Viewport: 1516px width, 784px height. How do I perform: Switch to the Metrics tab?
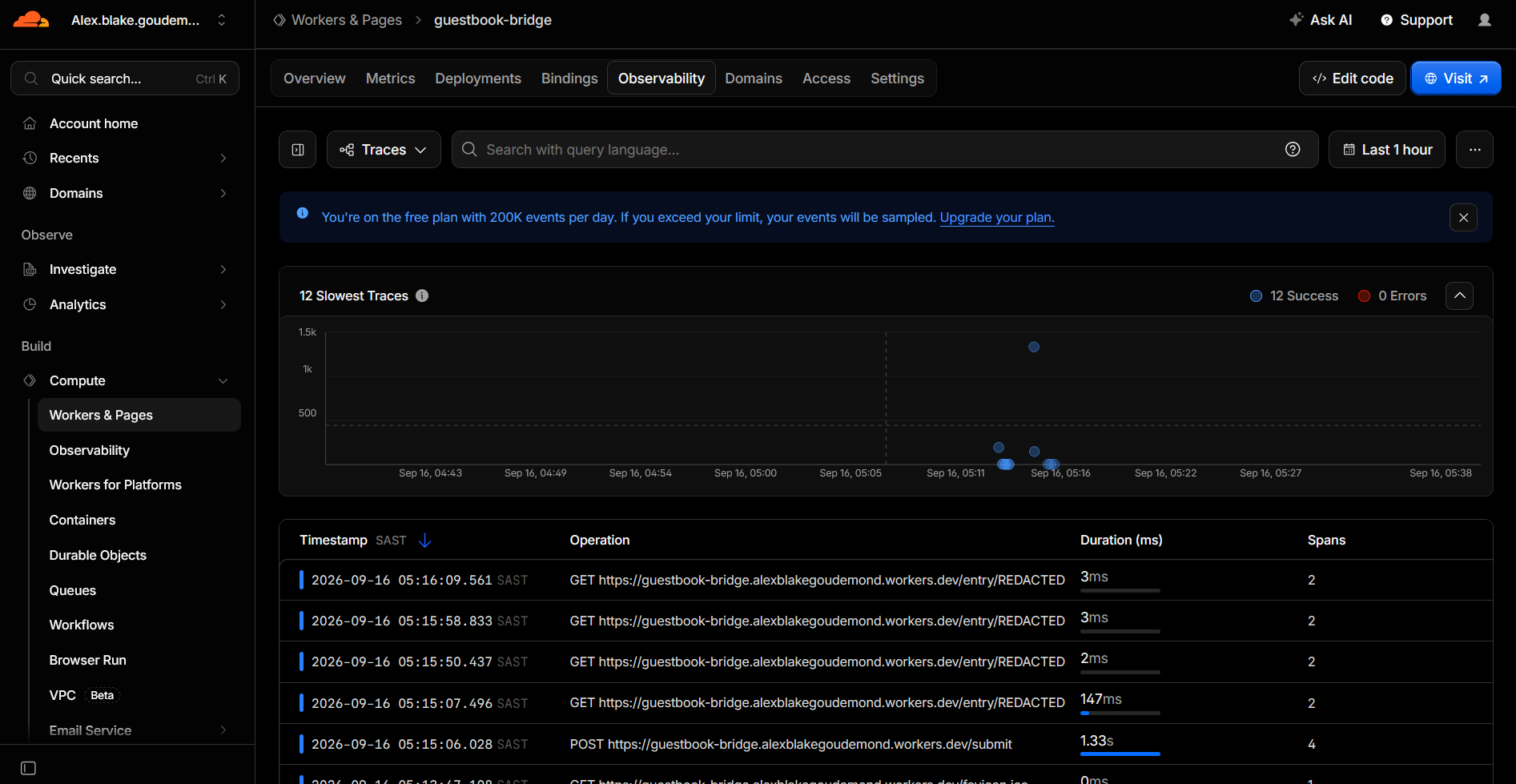tap(391, 78)
